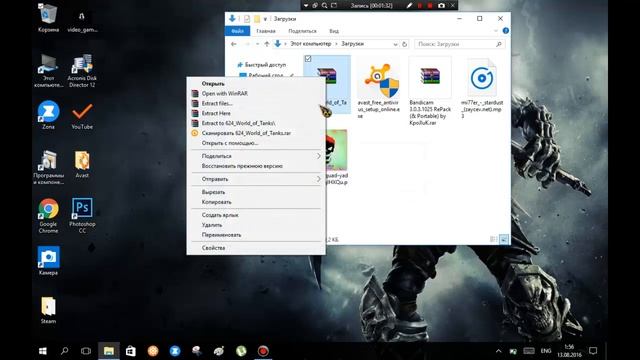
Task: Click the Zona taskbar icon
Action: coord(175,351)
